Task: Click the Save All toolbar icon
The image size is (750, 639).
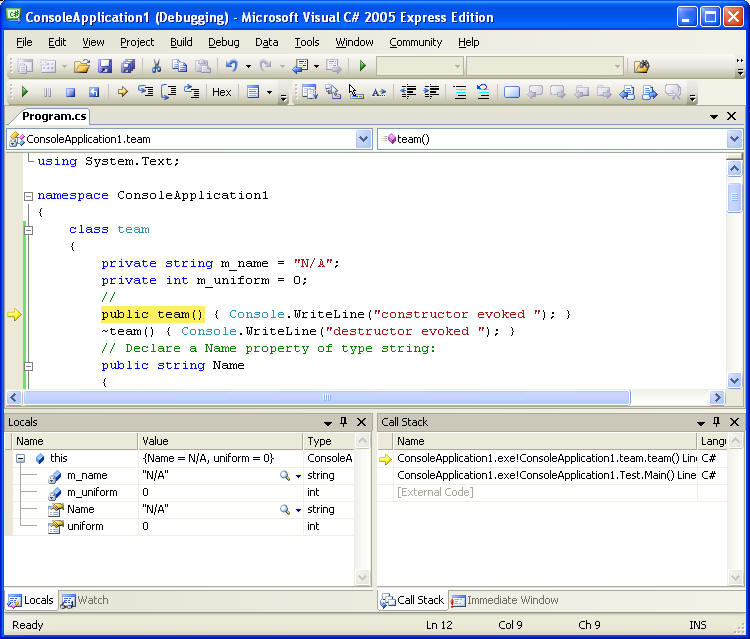Action: point(127,66)
